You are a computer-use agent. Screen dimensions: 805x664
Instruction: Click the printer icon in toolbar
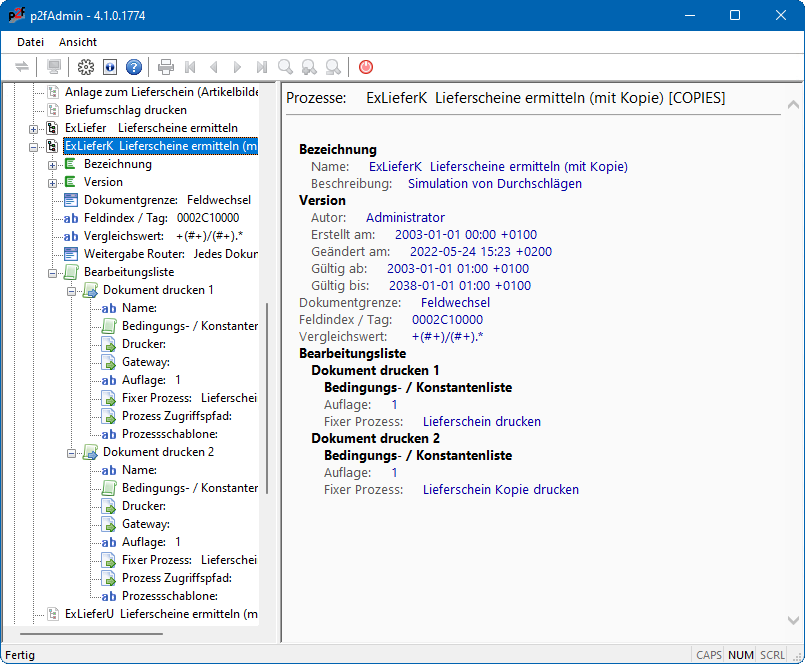point(166,67)
